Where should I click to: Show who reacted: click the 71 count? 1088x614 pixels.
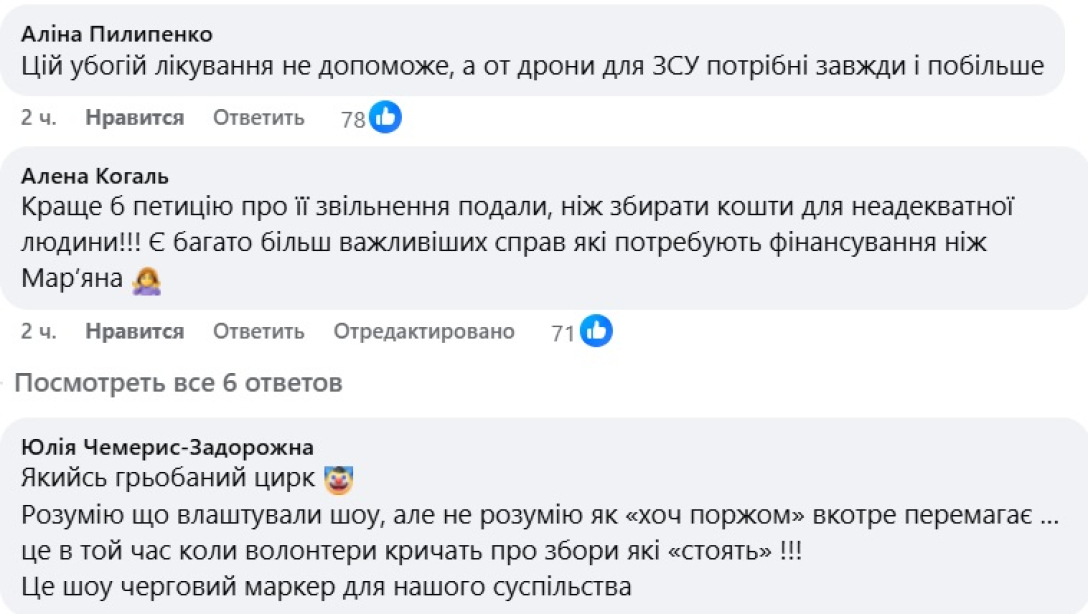tap(563, 334)
